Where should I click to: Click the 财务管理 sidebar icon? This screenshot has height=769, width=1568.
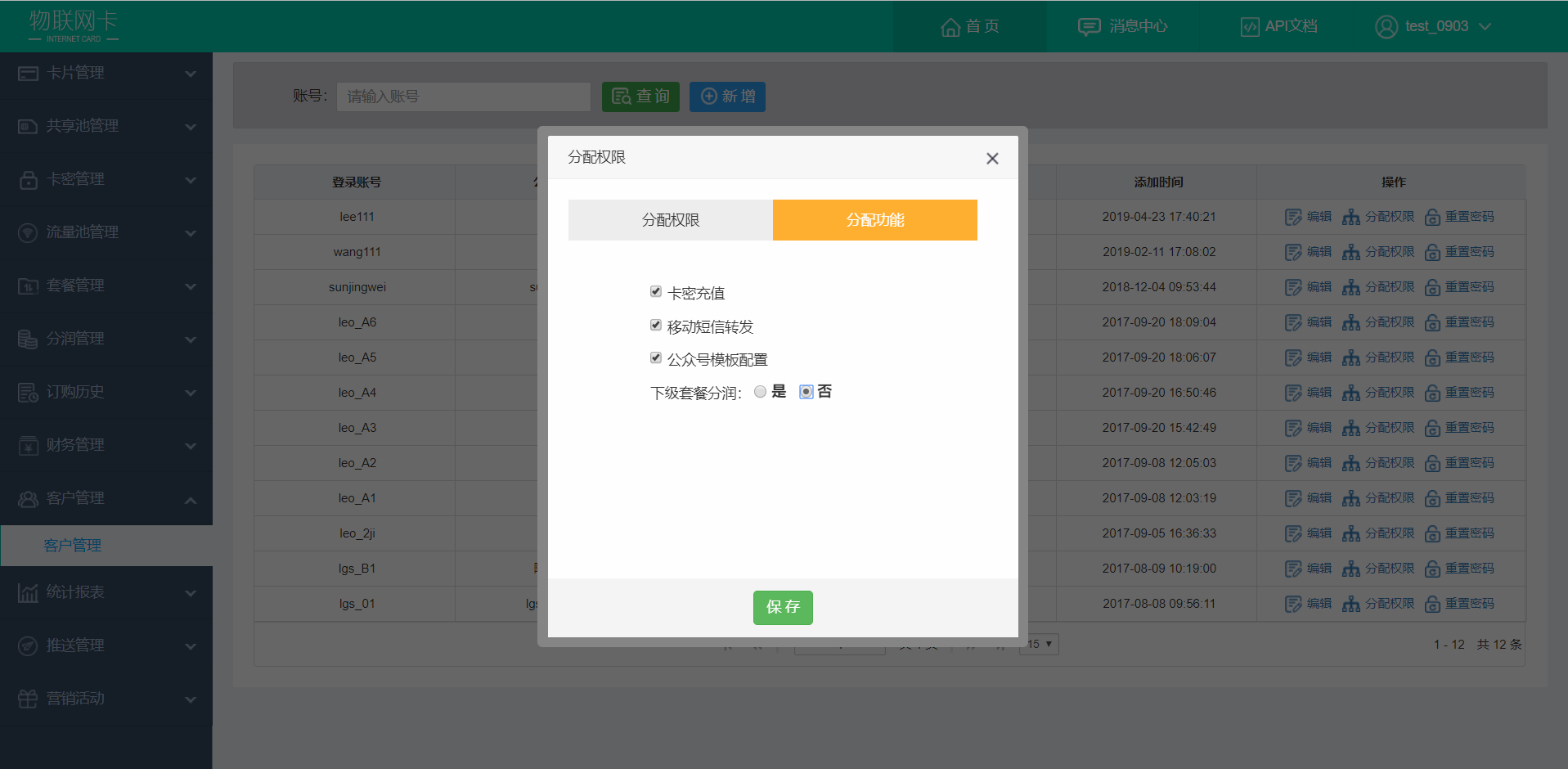(28, 446)
